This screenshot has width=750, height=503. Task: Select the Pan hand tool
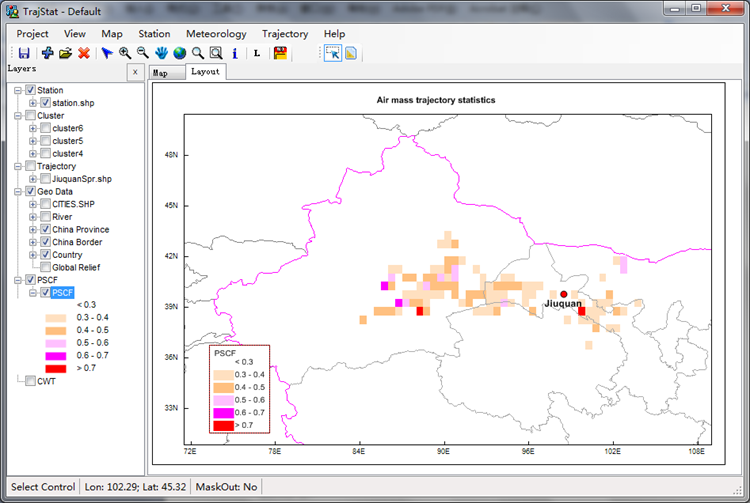point(161,53)
